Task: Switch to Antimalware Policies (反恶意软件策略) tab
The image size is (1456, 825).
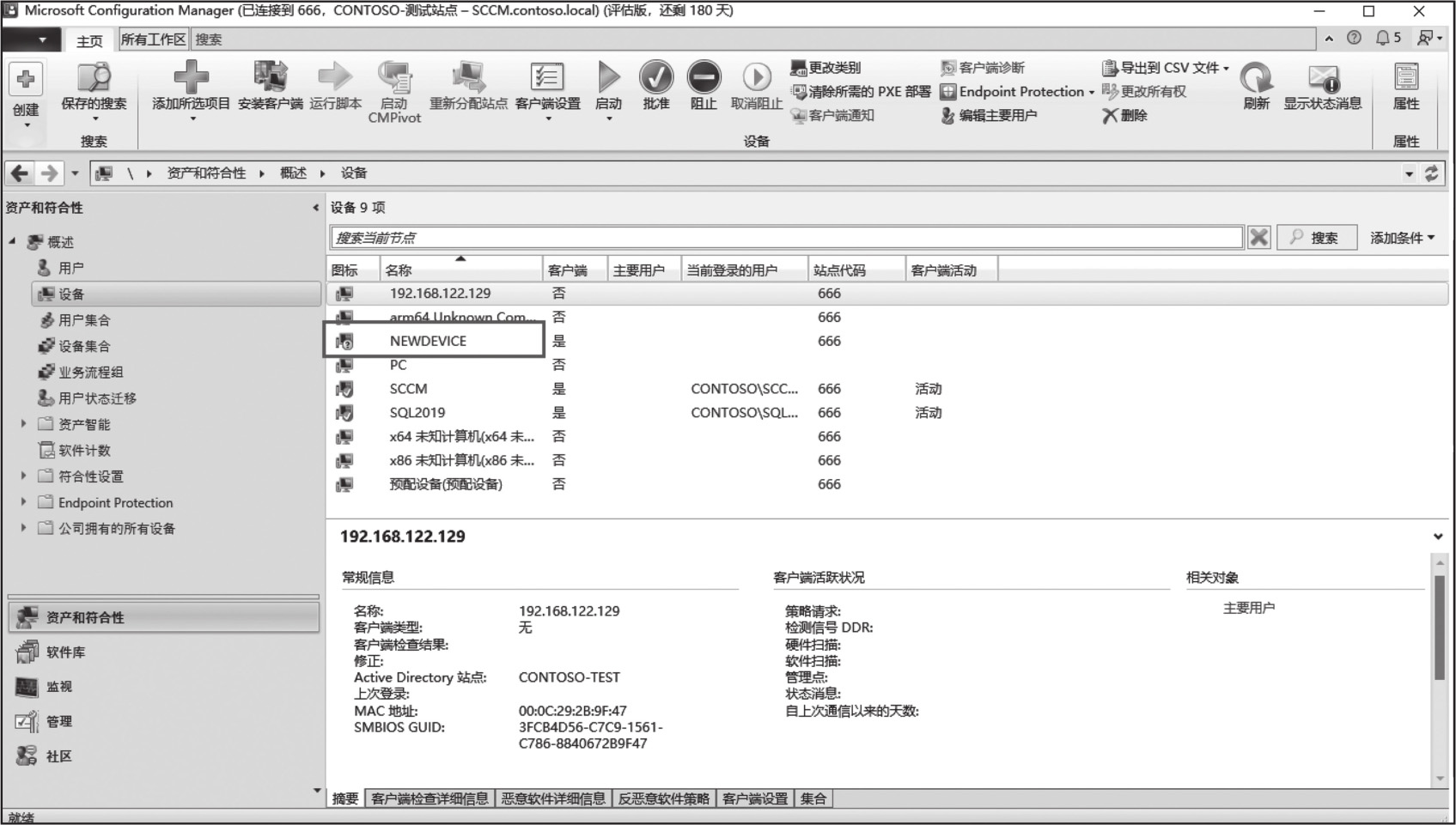Action: pyautogui.click(x=664, y=798)
